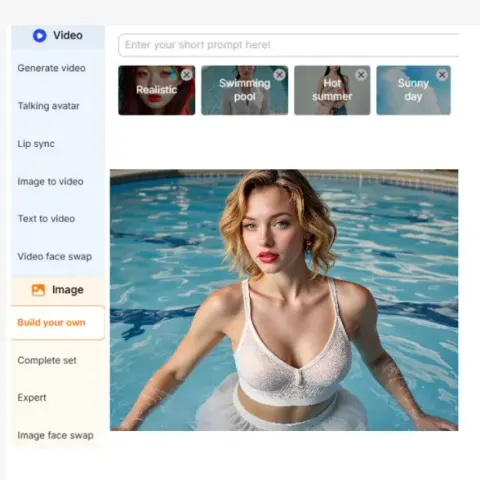The height and width of the screenshot is (480, 480).
Task: Select the Build your own tab
Action: 58,322
